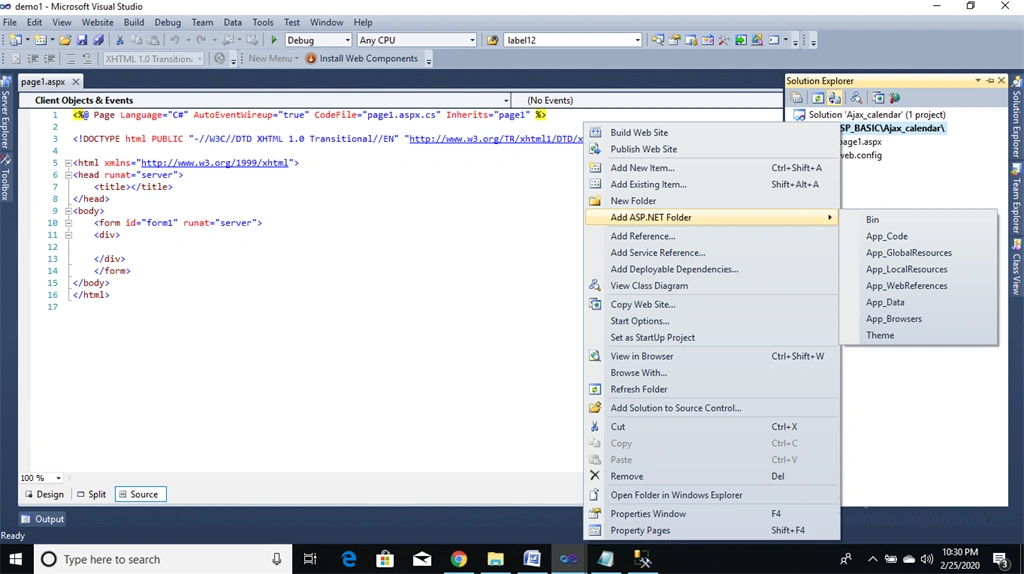Click the Extension Manager toolbar icon
This screenshot has width=1024, height=574.
757,40
